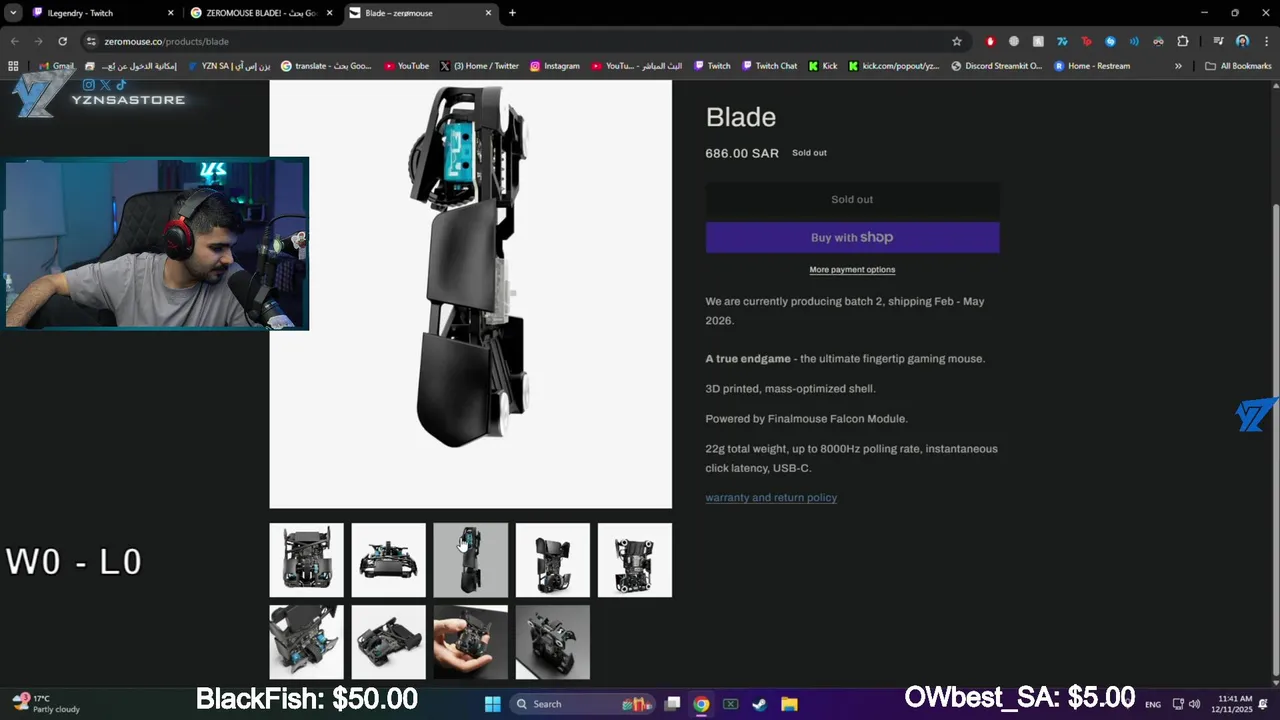Screen dimensions: 1280x720
Task: Click the Sold out button
Action: coord(852,199)
